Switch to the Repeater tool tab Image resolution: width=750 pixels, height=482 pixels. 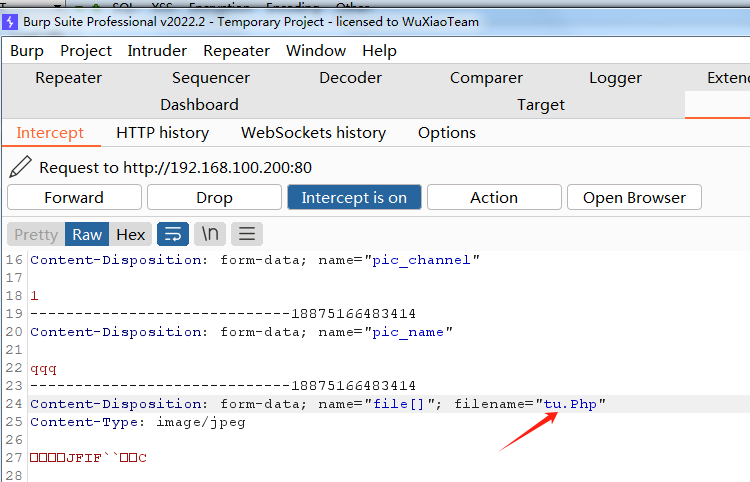pyautogui.click(x=68, y=77)
